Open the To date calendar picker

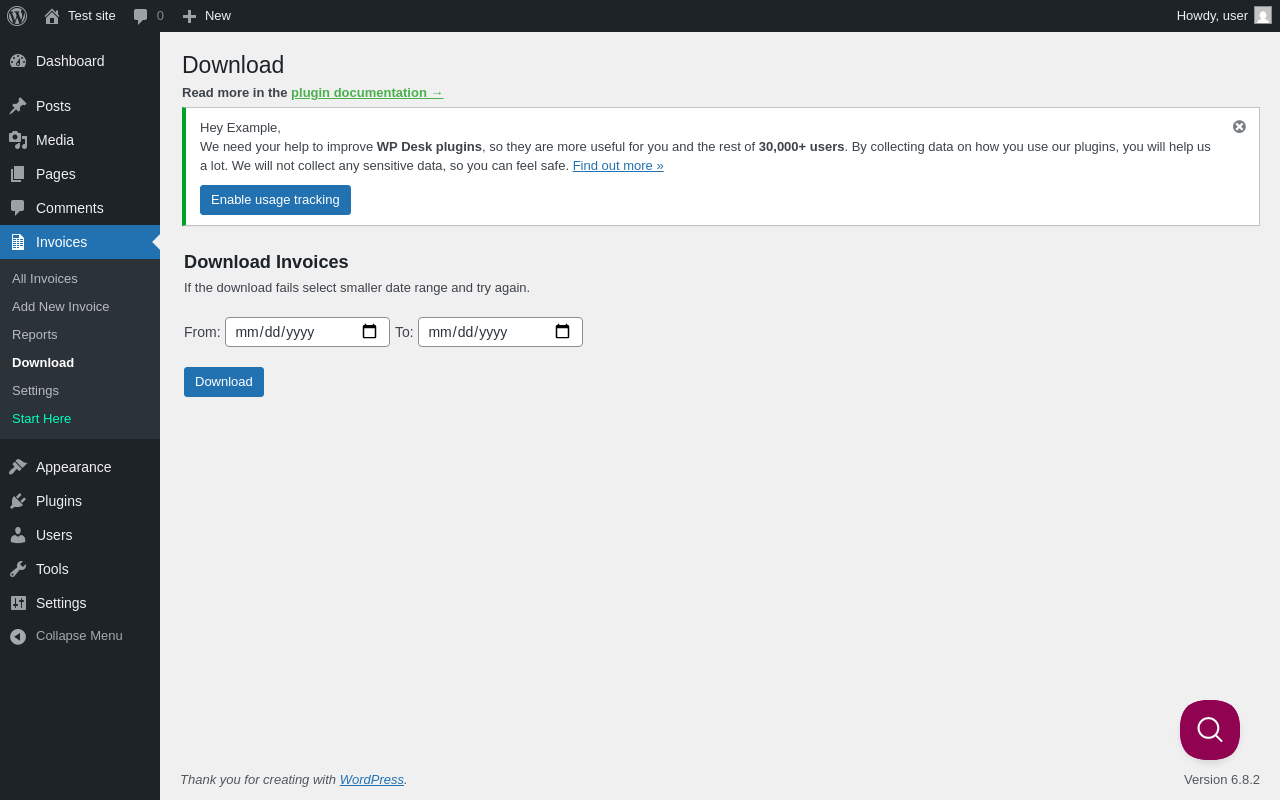point(562,332)
